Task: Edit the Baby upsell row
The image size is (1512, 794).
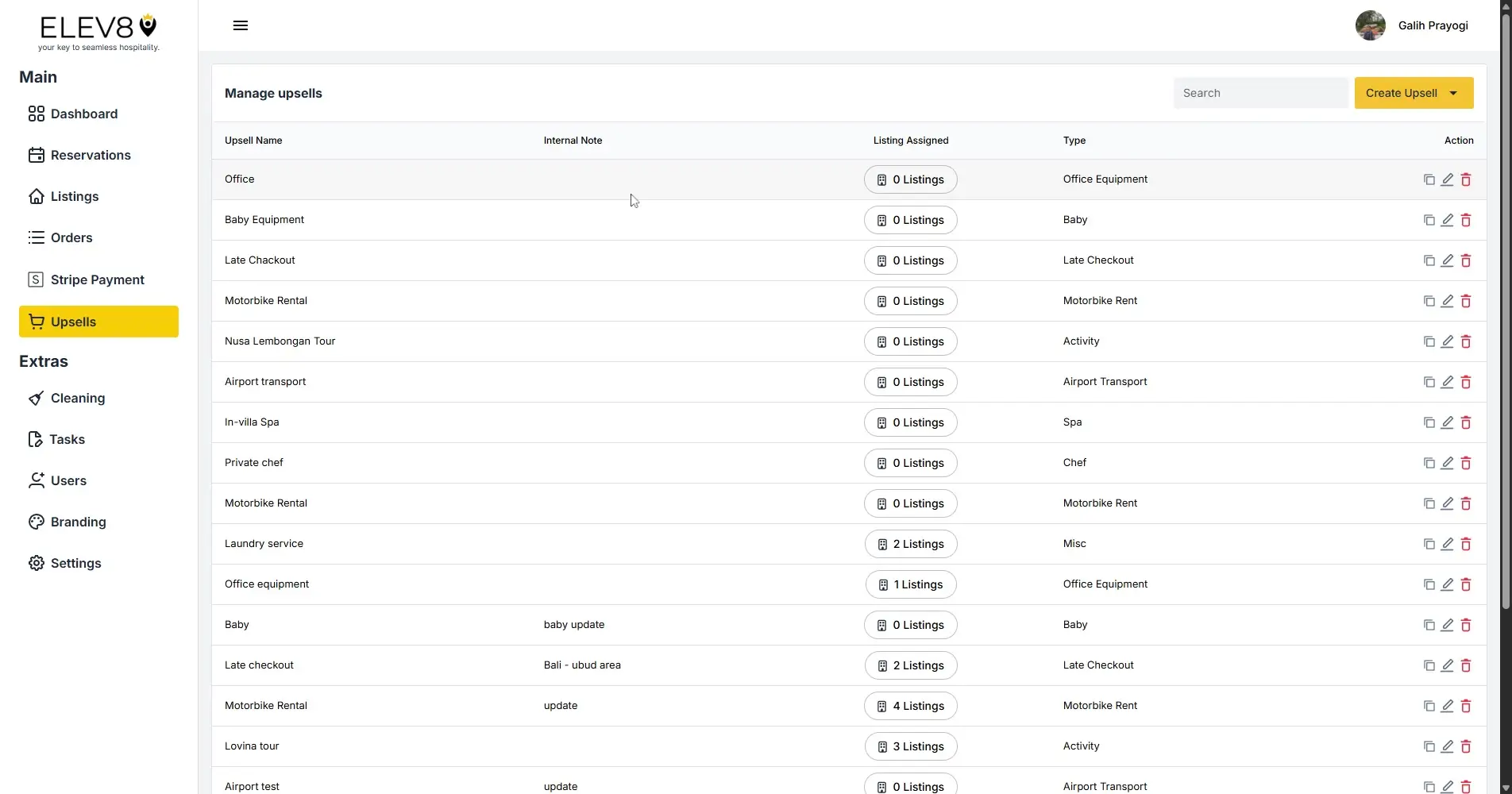Action: [1447, 625]
